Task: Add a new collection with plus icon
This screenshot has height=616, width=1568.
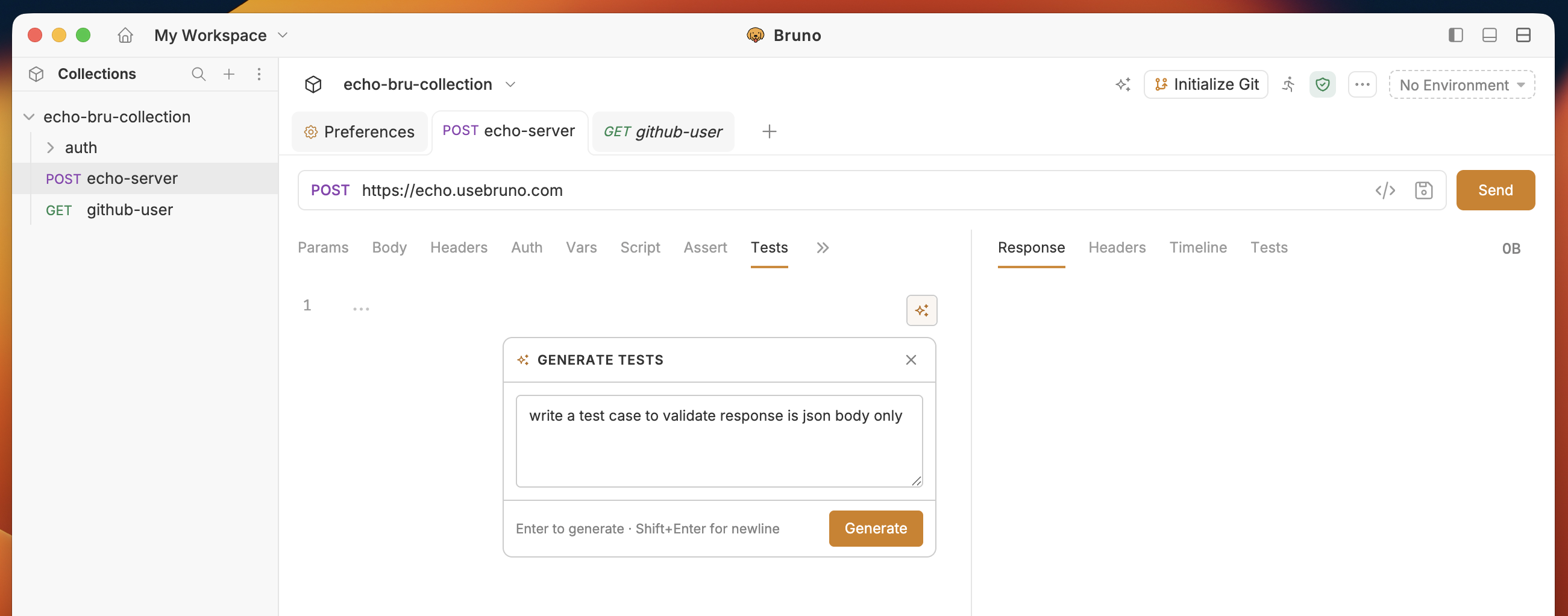Action: pyautogui.click(x=229, y=74)
